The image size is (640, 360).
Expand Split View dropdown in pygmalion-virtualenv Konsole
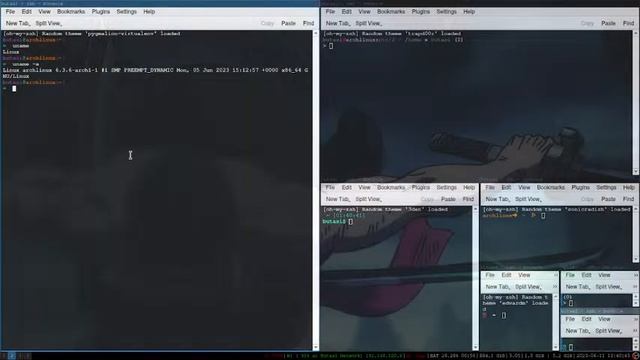click(x=48, y=24)
